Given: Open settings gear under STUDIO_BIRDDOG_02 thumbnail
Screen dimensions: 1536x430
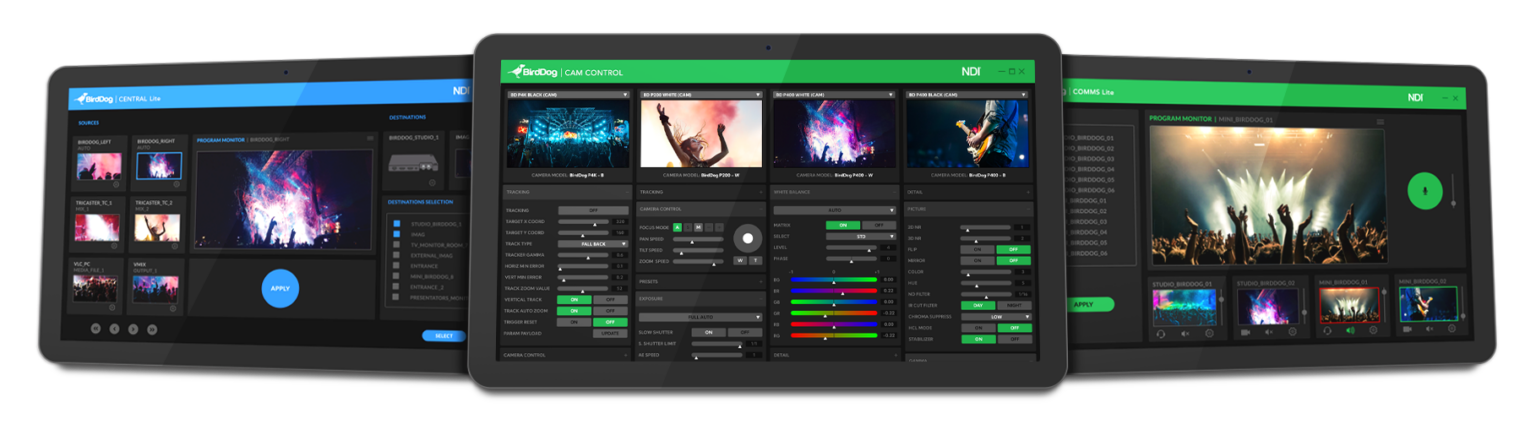Looking at the screenshot, I should 1292,331.
